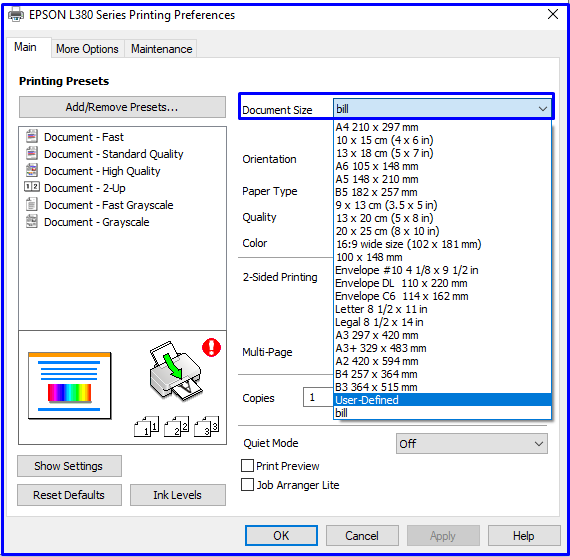This screenshot has height=557, width=570.
Task: Open the Quiet Mode dropdown
Action: pyautogui.click(x=471, y=444)
